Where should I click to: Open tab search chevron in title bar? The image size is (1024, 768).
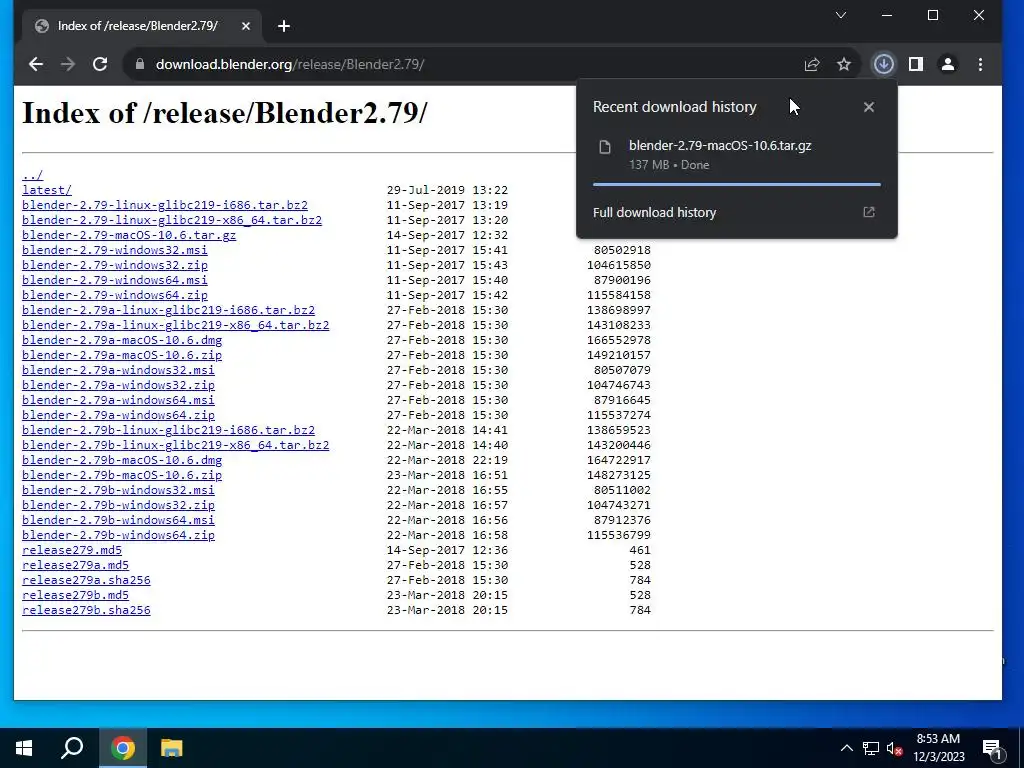841,15
